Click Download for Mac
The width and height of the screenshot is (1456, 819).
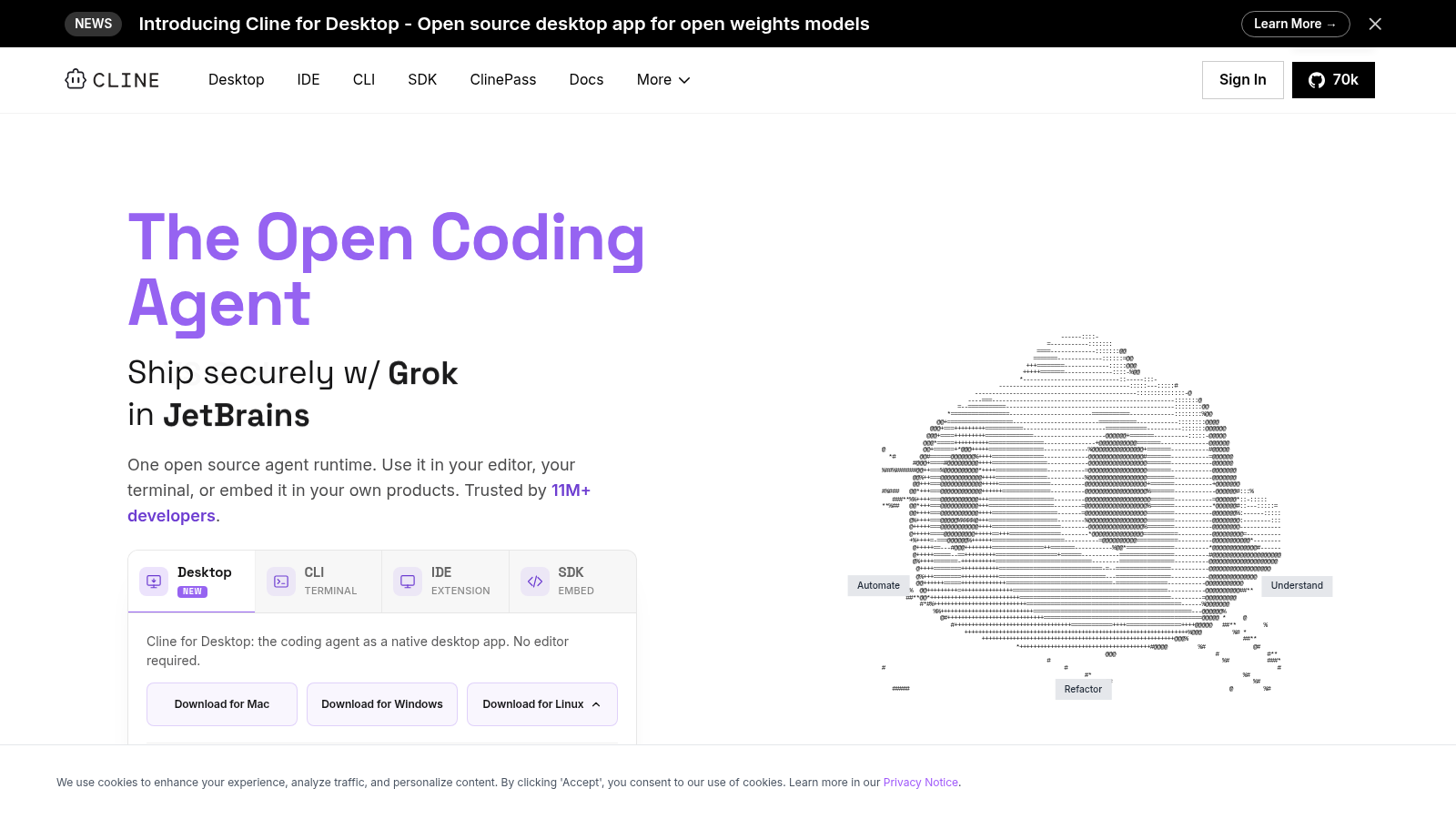coord(222,704)
